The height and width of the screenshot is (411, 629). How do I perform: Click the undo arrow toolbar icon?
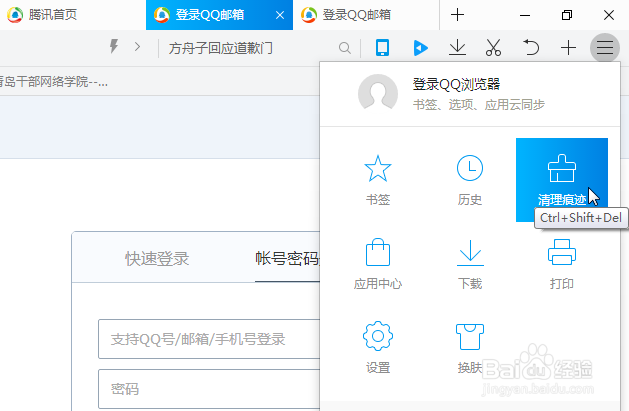[x=531, y=47]
